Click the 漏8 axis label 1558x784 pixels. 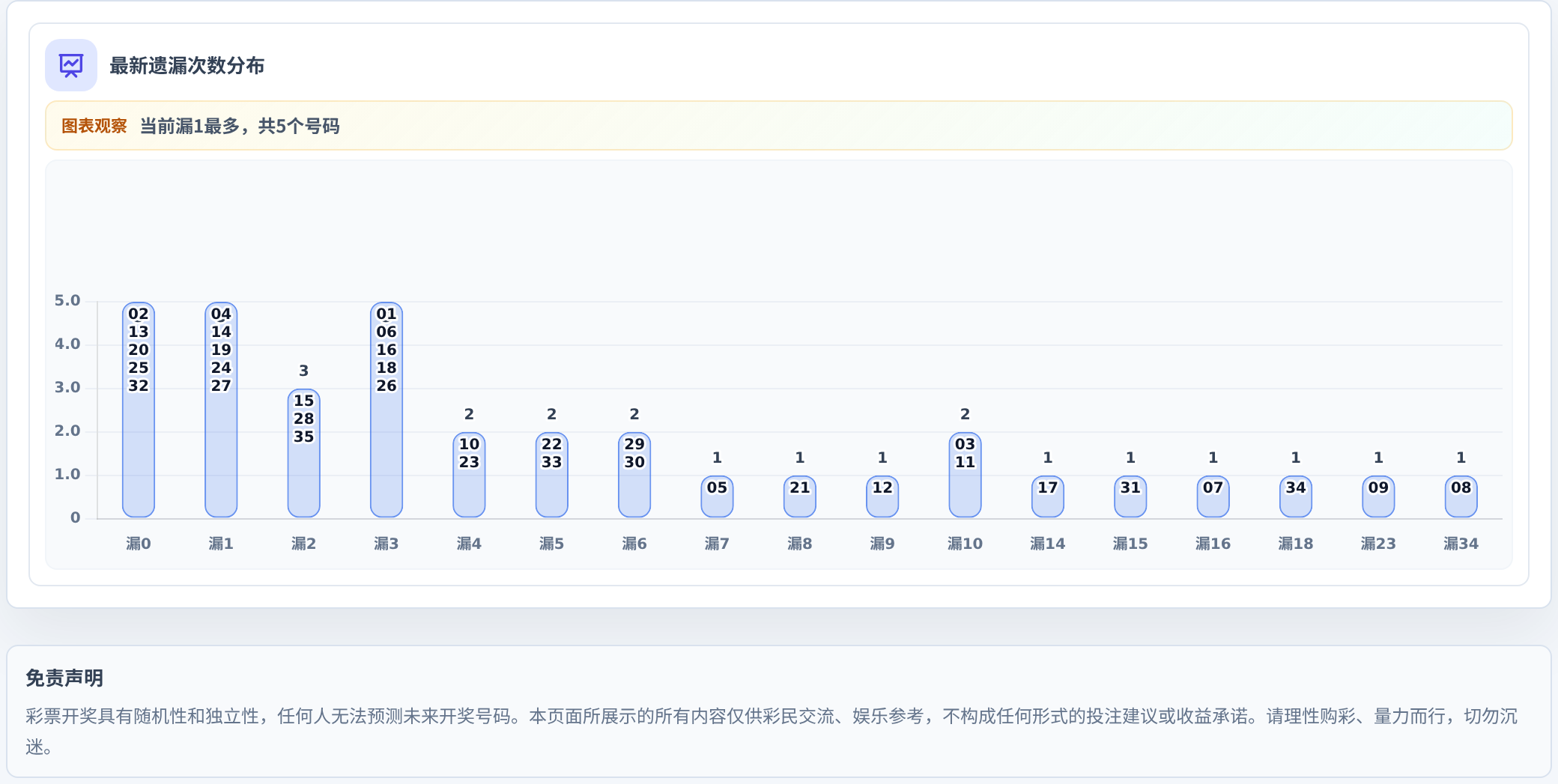[800, 544]
